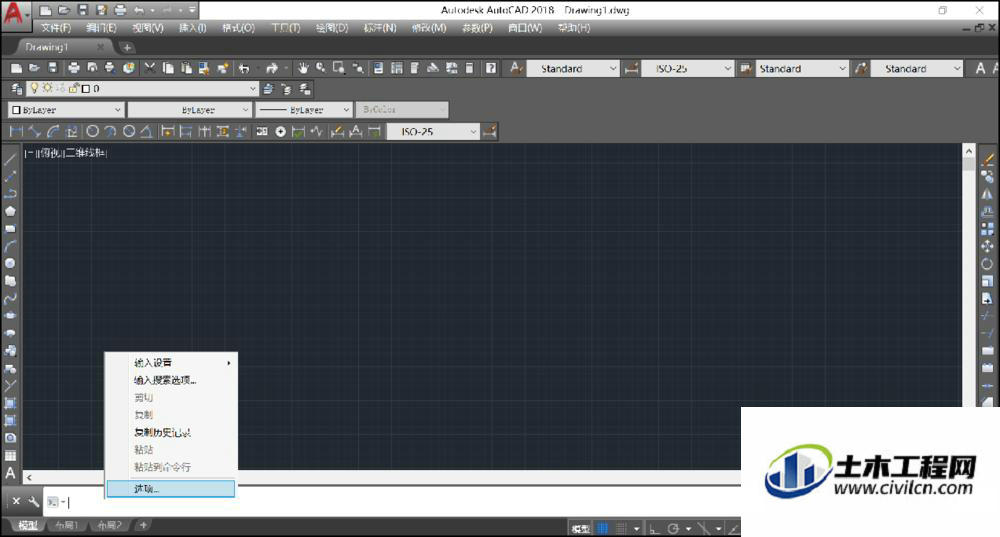Toggle grid display in status bar

click(x=603, y=529)
